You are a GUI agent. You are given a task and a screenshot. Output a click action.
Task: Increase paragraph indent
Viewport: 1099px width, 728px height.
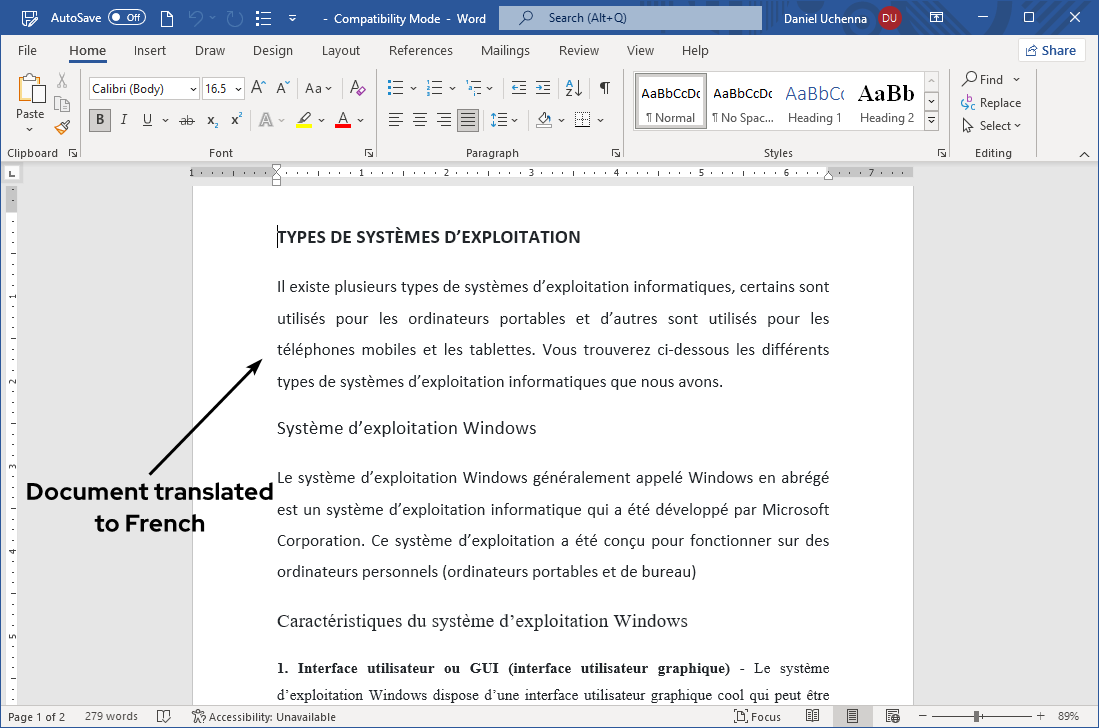[x=544, y=88]
